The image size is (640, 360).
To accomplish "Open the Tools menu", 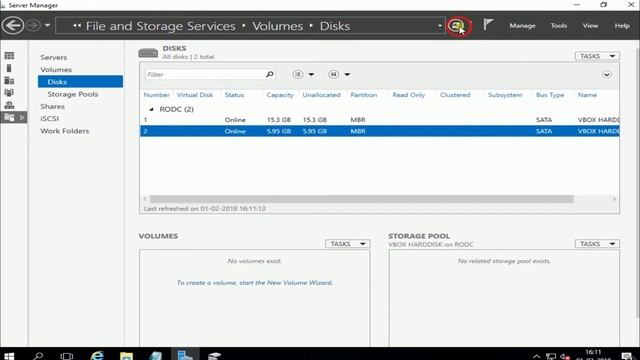I will click(558, 25).
